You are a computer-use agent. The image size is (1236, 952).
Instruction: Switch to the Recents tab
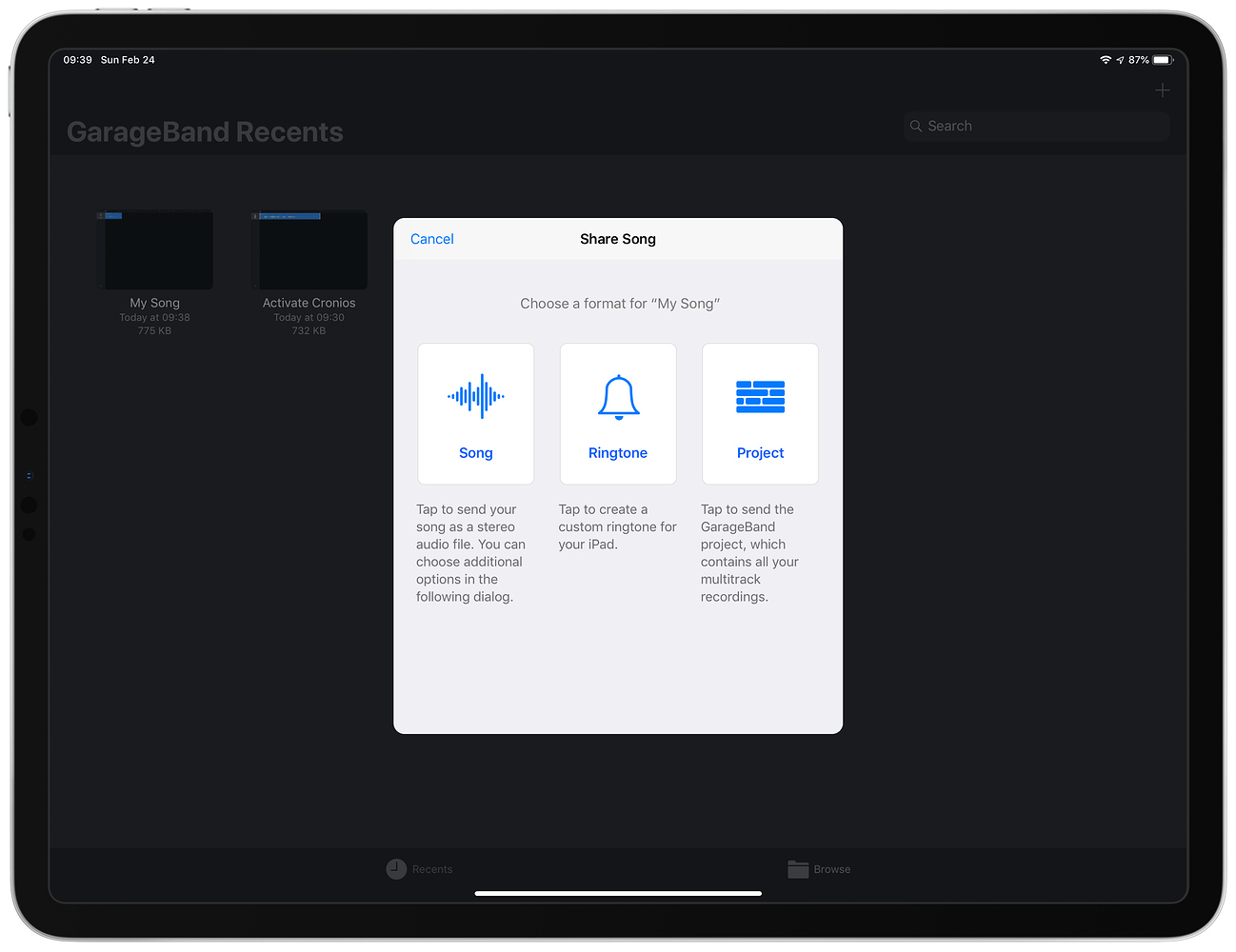tap(419, 868)
